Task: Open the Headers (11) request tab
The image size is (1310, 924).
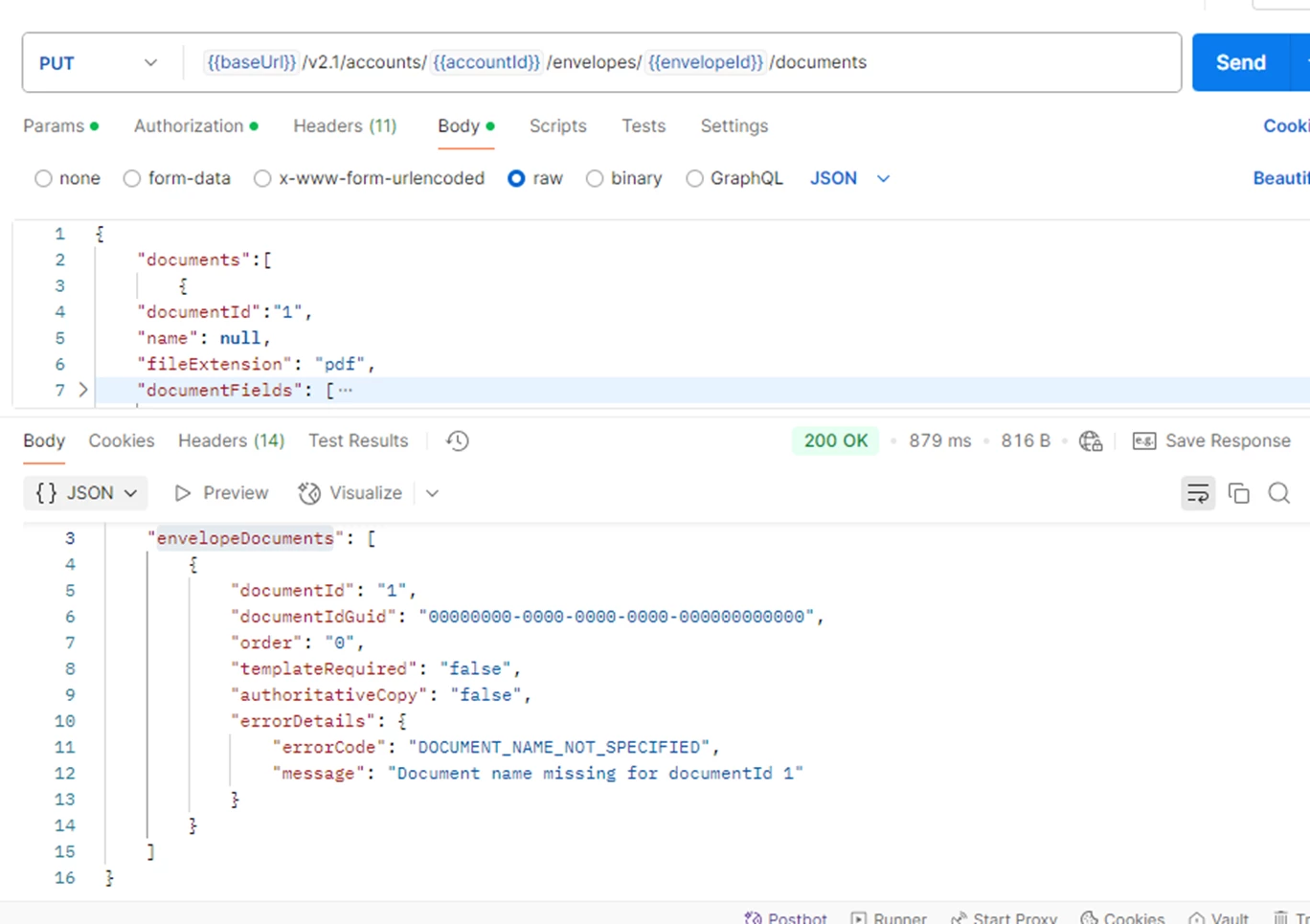Action: 345,125
